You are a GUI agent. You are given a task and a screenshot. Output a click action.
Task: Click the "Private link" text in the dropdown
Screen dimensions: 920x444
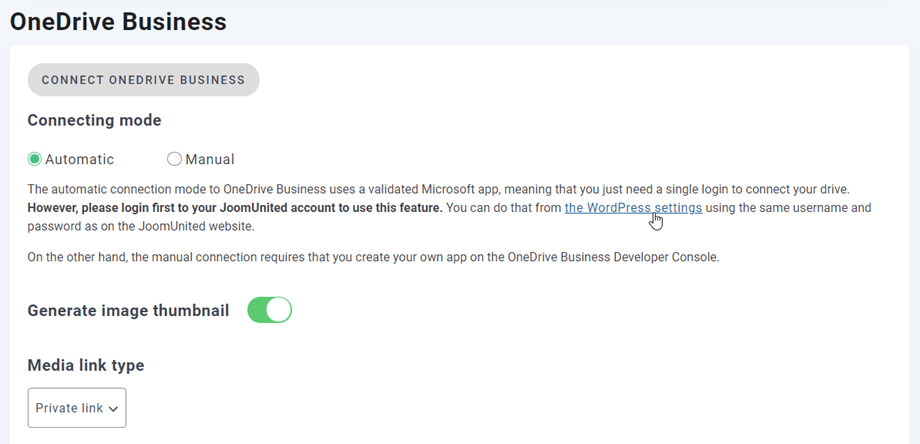69,408
